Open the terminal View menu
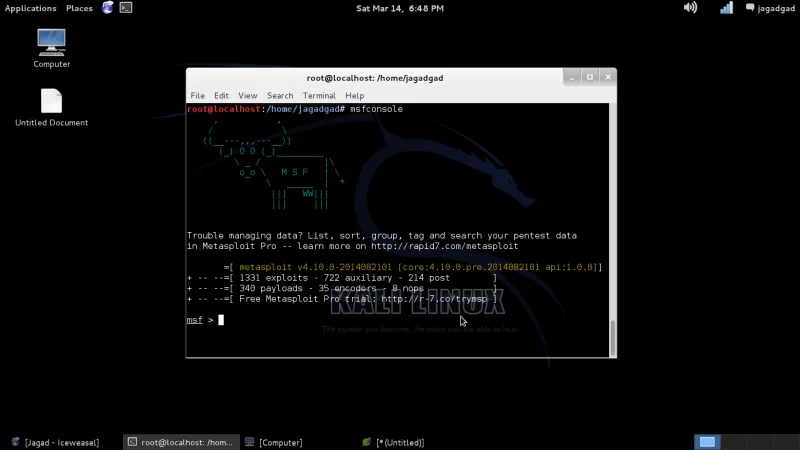800x450 pixels. (247, 95)
